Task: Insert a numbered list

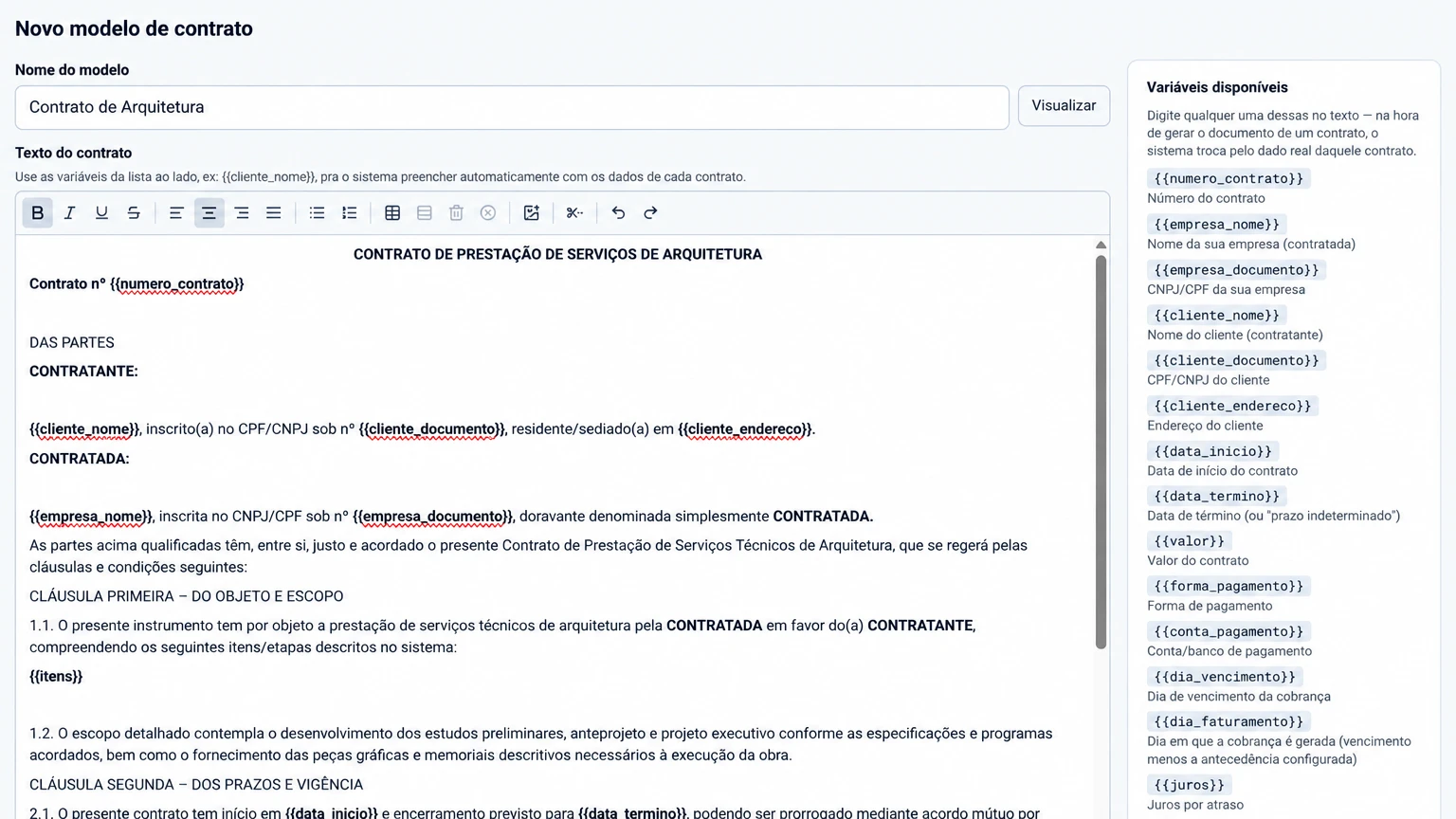Action: [349, 213]
